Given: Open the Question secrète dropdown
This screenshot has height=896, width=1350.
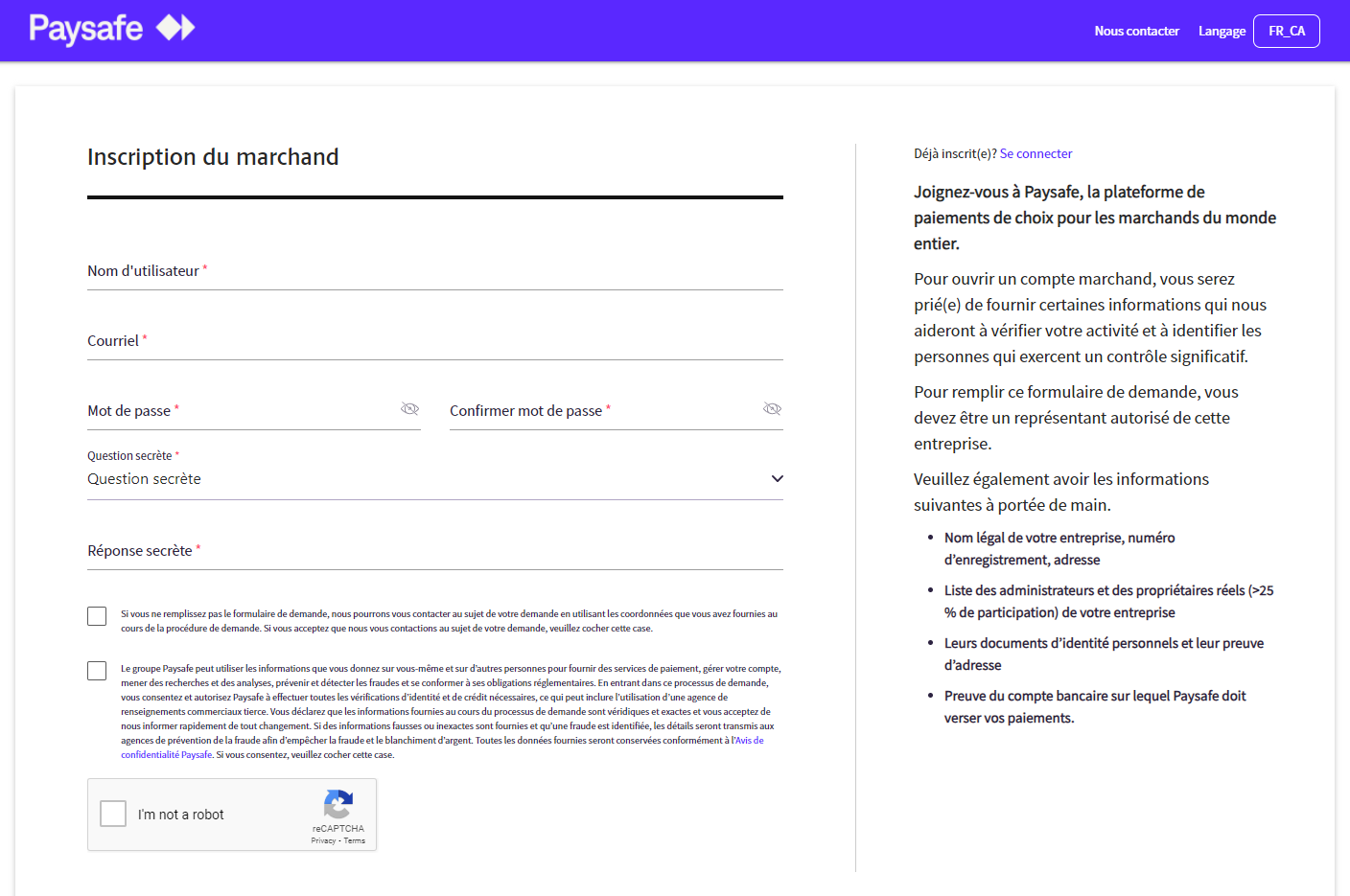Looking at the screenshot, I should [x=431, y=478].
